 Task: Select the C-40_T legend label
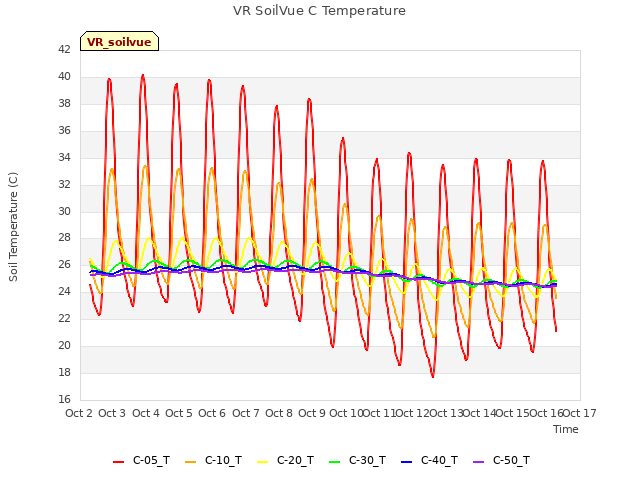[439, 460]
